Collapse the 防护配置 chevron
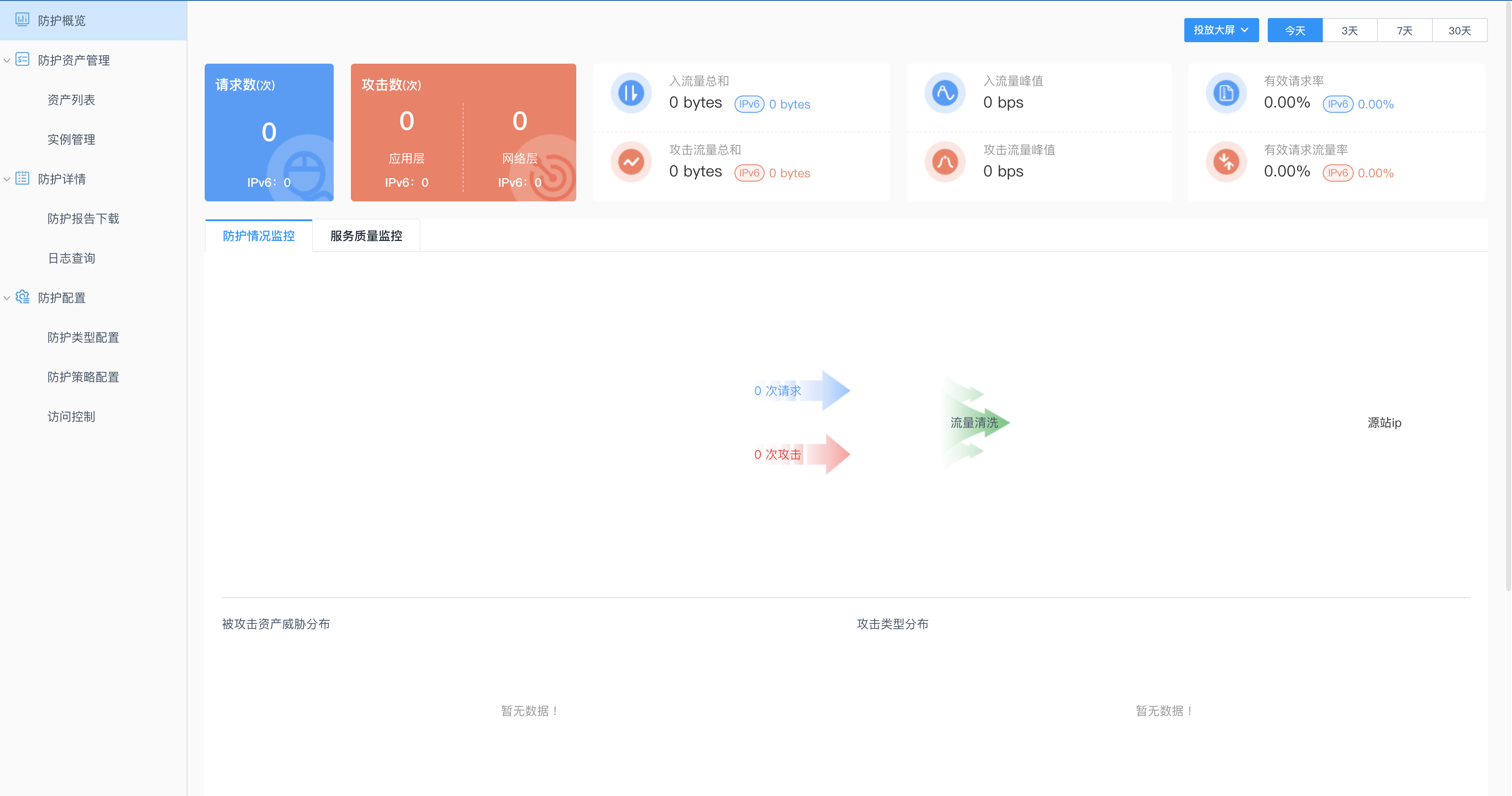Image resolution: width=1512 pixels, height=796 pixels. coord(6,298)
